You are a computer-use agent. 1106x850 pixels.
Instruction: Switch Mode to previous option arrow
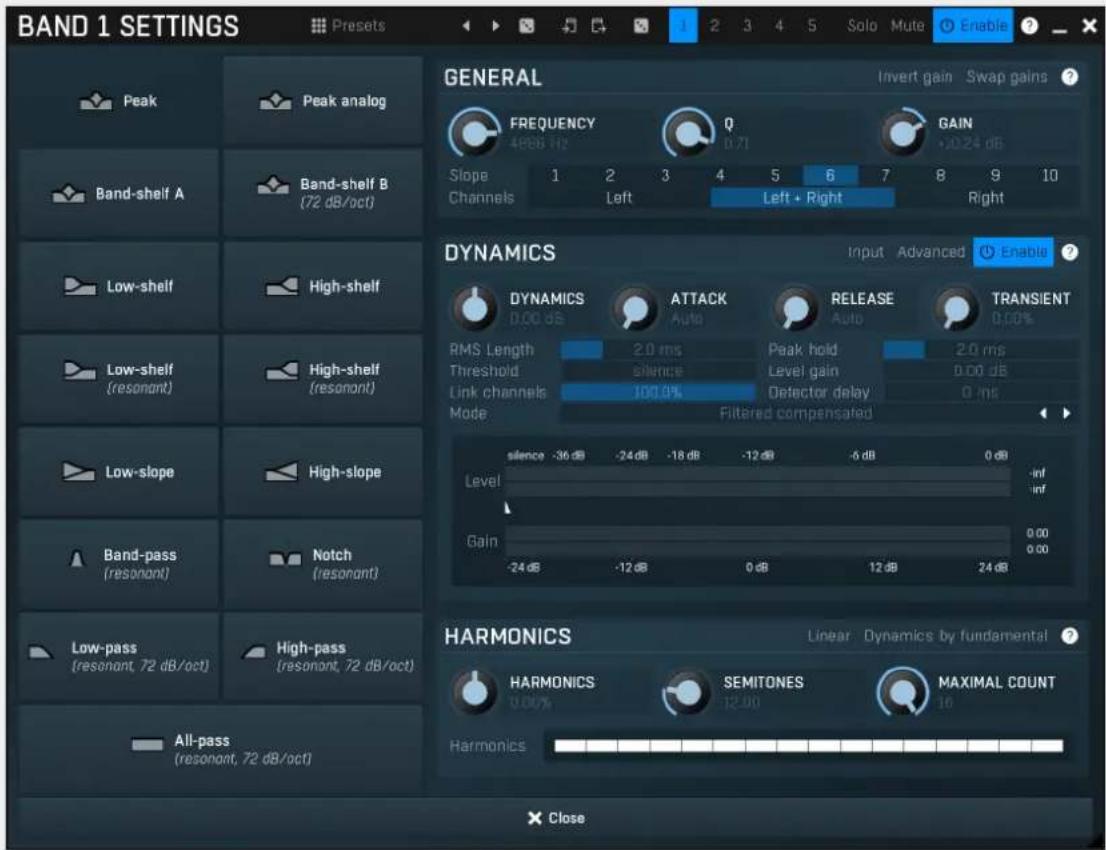1043,413
